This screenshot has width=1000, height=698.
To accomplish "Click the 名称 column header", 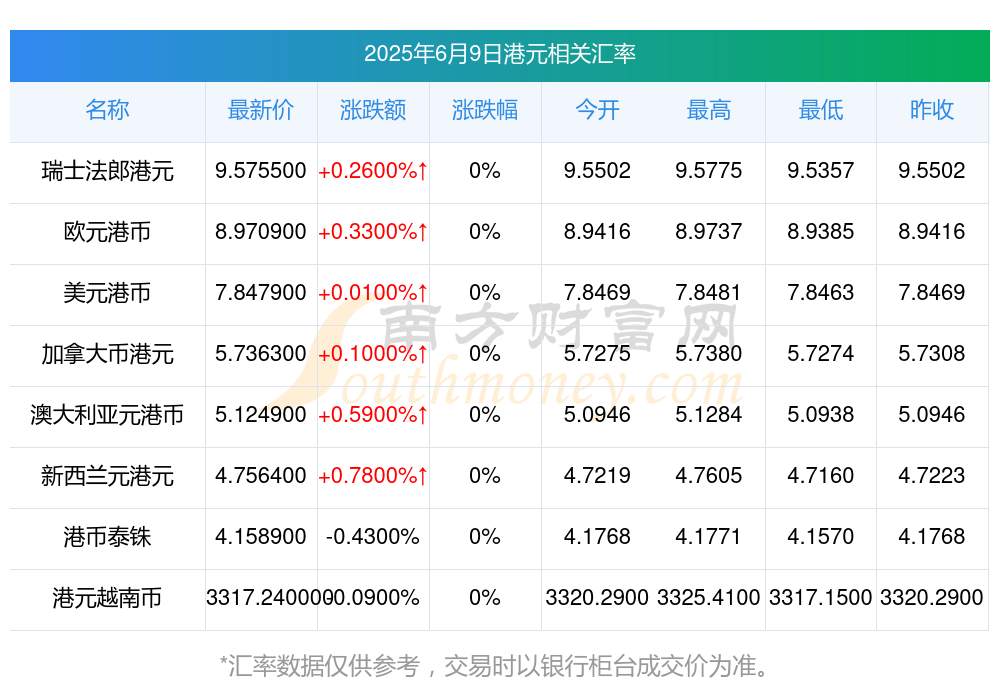I will coord(107,110).
